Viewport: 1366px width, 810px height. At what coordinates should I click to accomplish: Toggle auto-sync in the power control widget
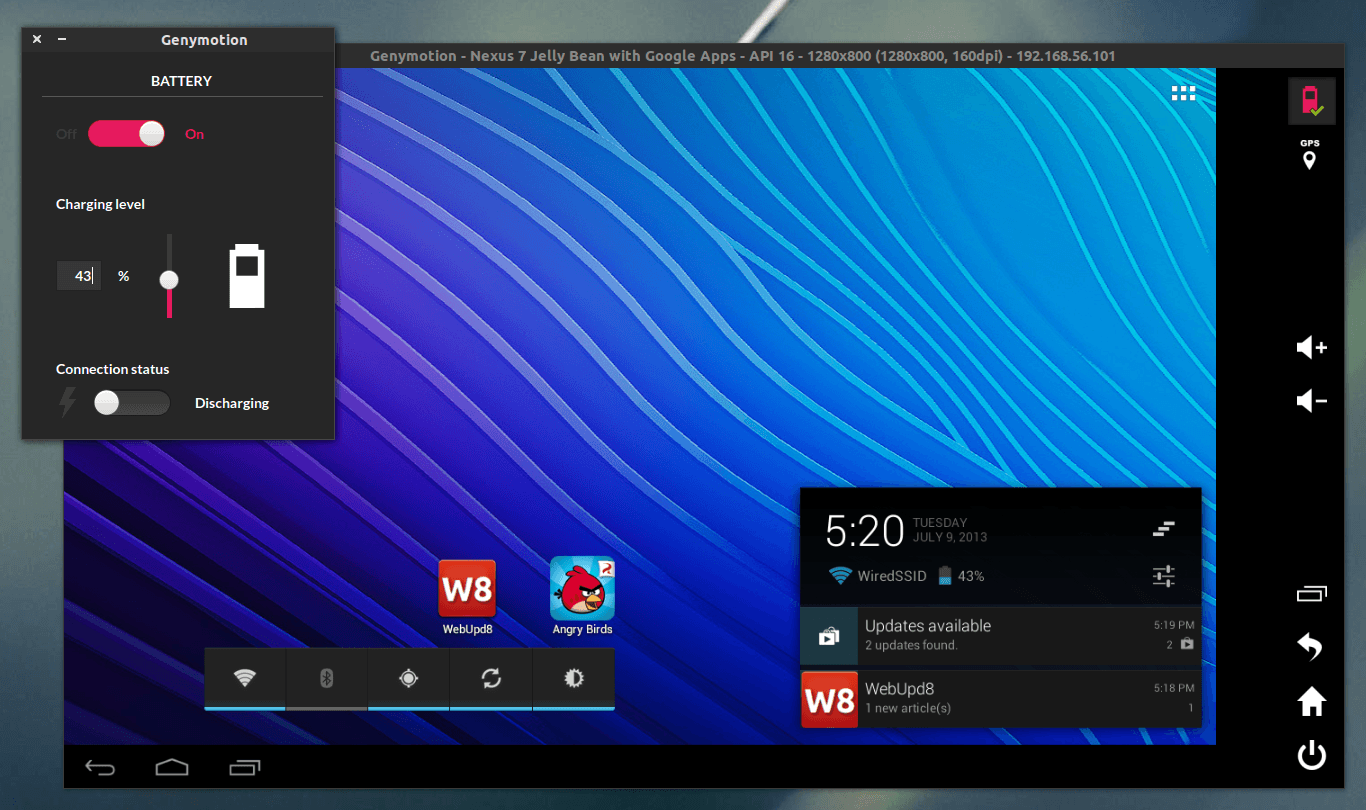[491, 678]
